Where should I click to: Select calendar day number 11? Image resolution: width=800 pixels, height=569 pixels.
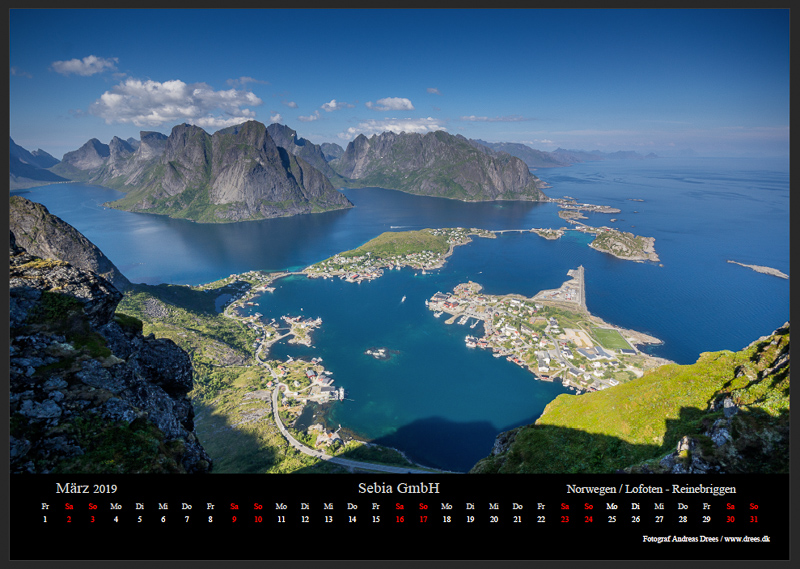click(281, 519)
